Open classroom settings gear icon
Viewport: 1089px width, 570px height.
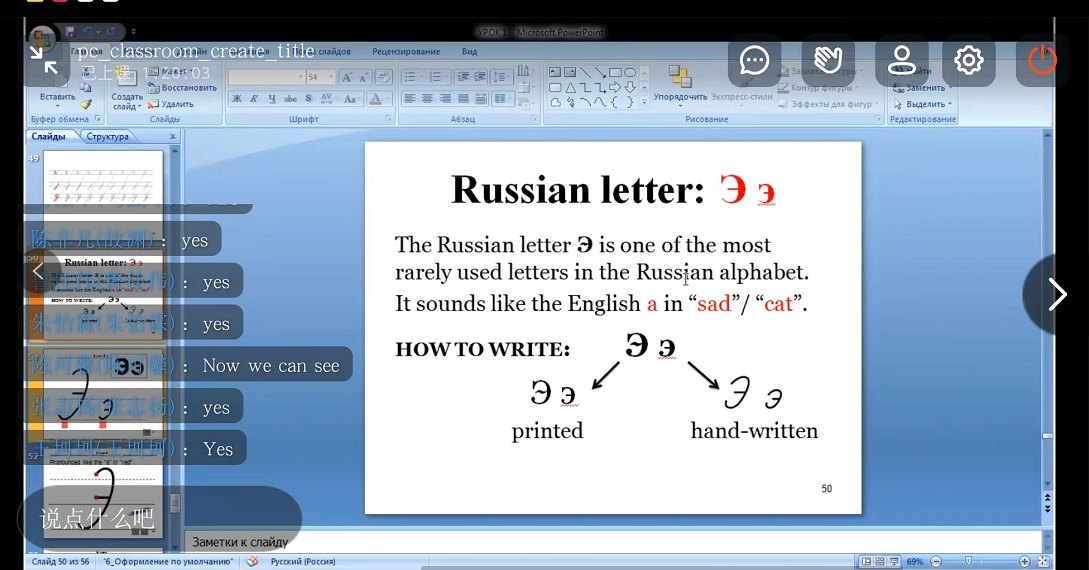[x=969, y=60]
